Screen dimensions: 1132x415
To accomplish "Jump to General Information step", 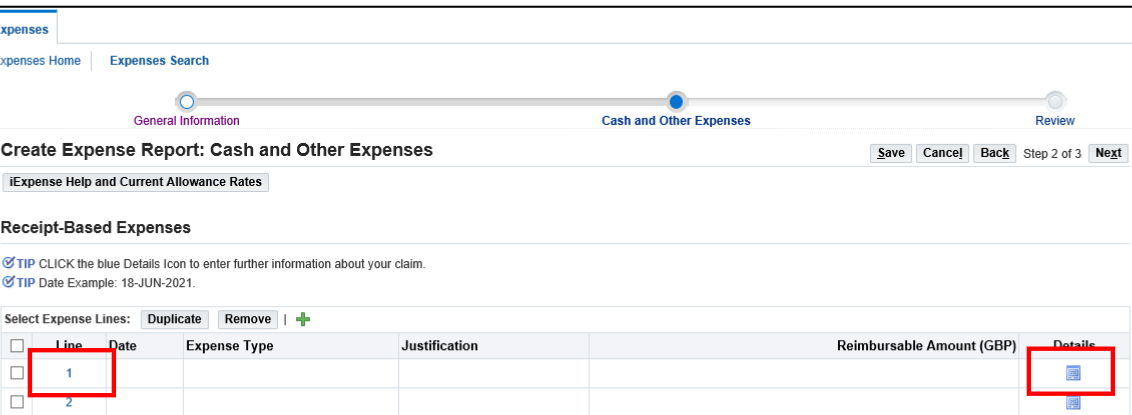I will (187, 121).
